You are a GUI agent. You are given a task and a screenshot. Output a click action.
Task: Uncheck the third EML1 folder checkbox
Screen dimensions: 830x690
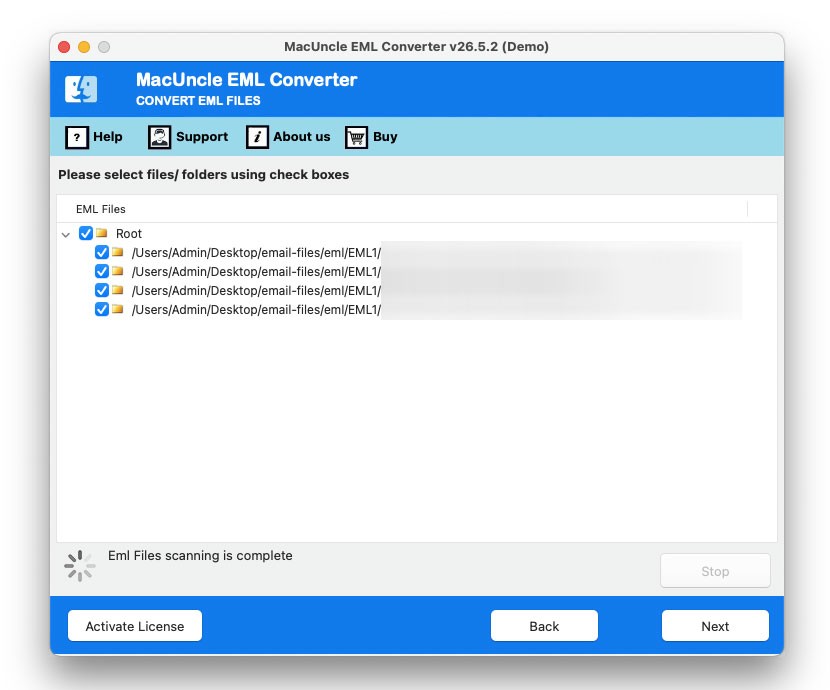pyautogui.click(x=102, y=290)
